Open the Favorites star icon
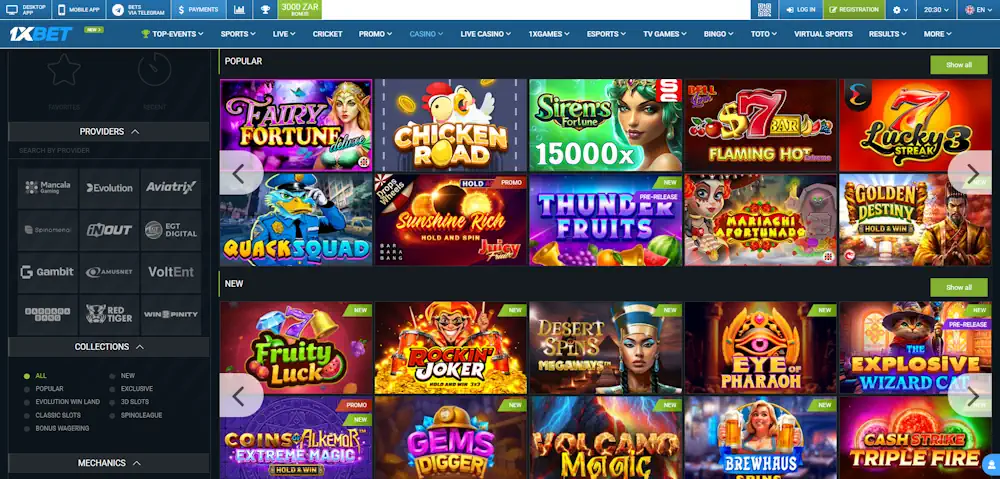Image resolution: width=1000 pixels, height=479 pixels. coord(64,70)
